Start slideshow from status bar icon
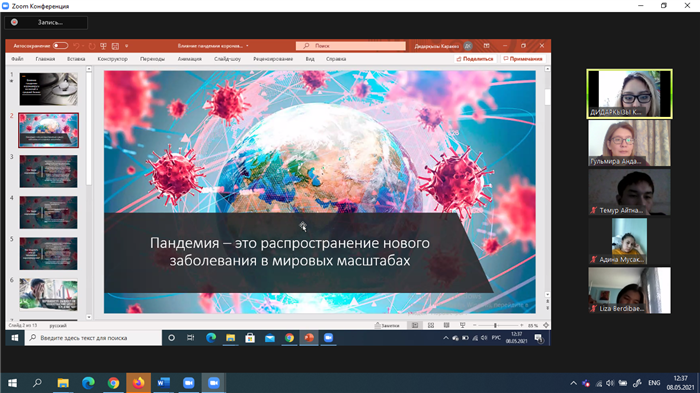Image resolution: width=700 pixels, height=393 pixels. coord(462,326)
